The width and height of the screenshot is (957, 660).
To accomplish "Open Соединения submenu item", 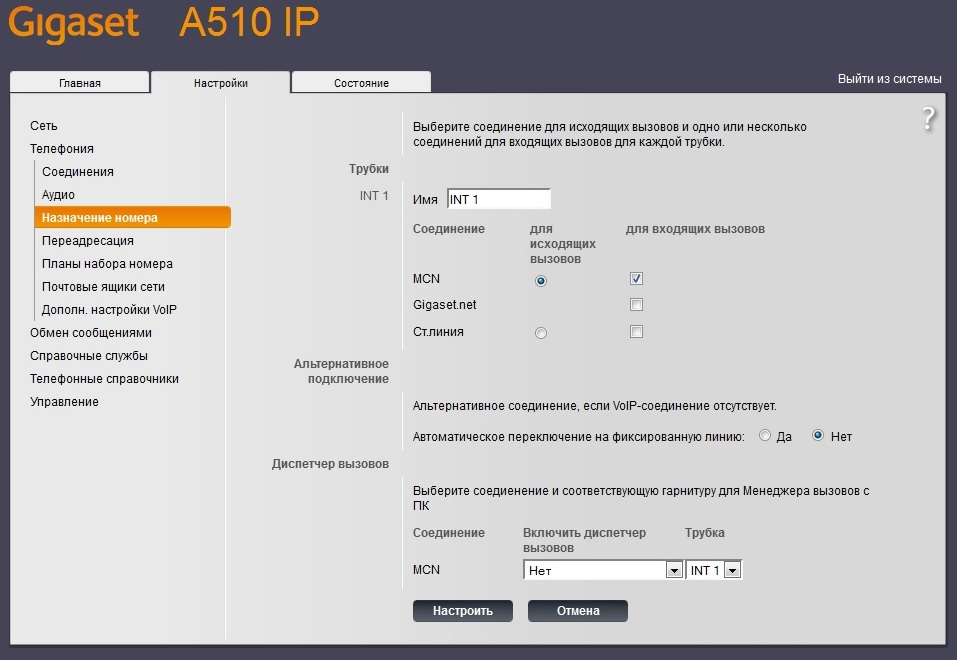I will coord(78,172).
